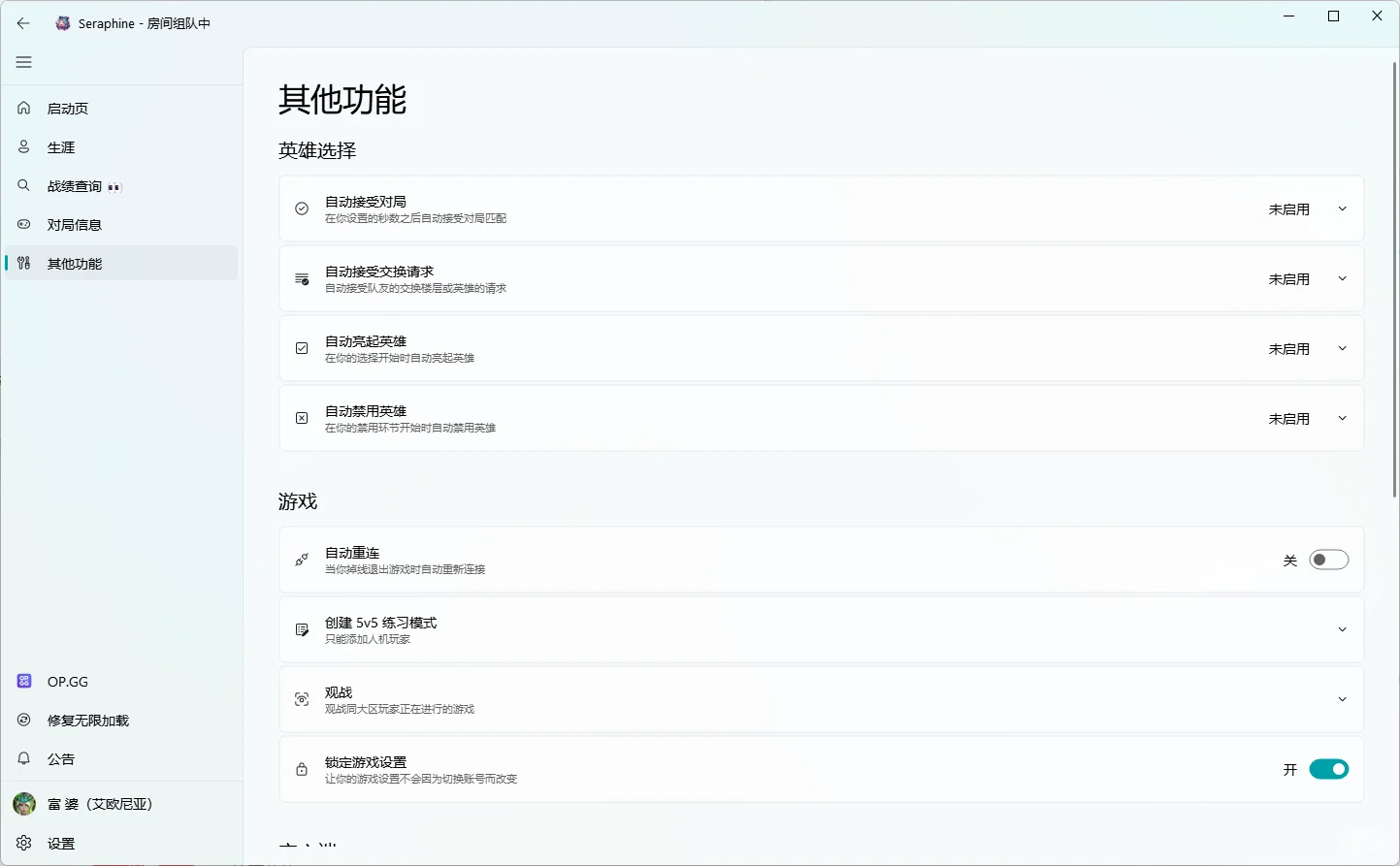The width and height of the screenshot is (1400, 866).
Task: Open the 公告 announcements
Action: pos(61,759)
